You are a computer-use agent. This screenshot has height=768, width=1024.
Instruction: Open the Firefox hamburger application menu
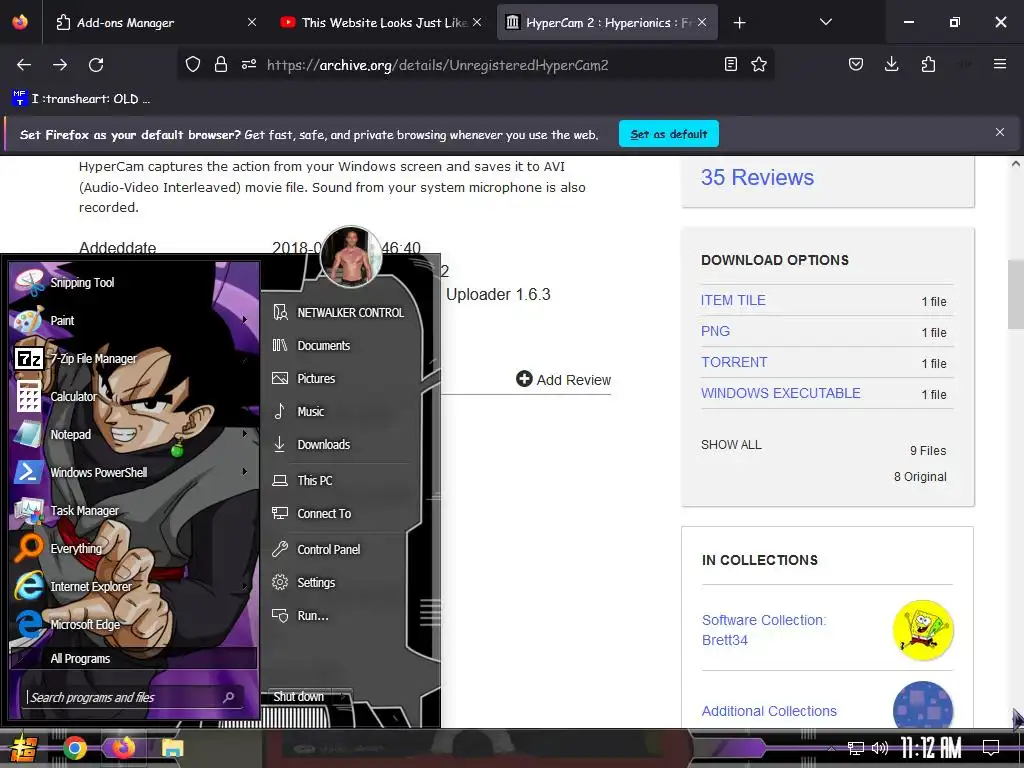click(x=1000, y=64)
